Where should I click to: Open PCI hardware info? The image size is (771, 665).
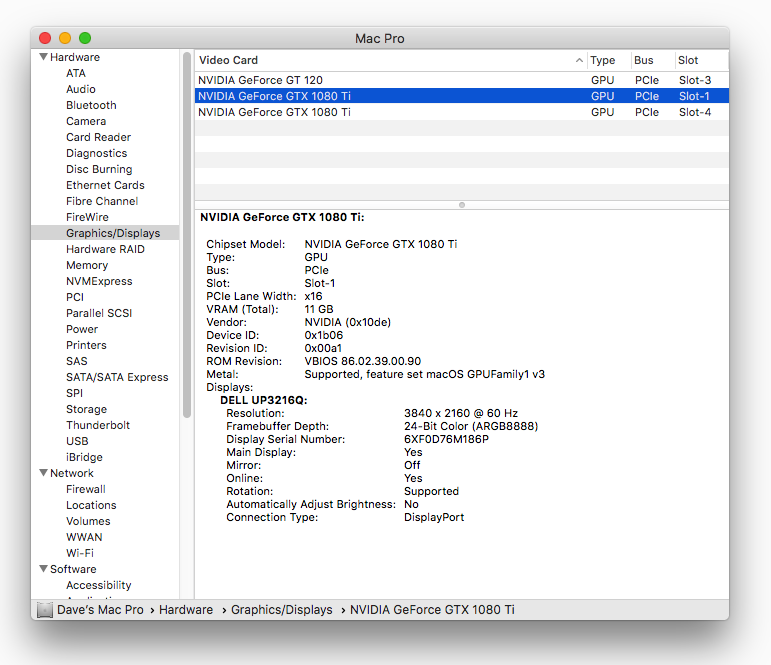coord(75,297)
